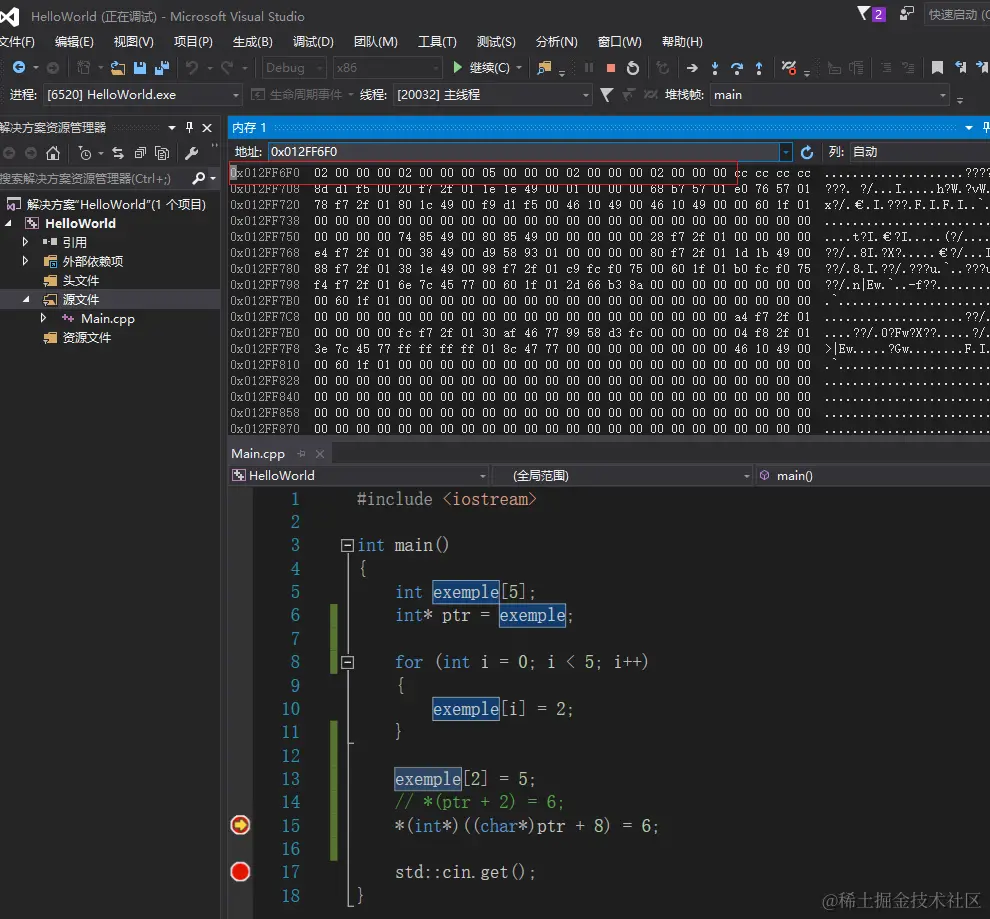990x919 pixels.
Task: Click the Step Over icon
Action: click(737, 68)
